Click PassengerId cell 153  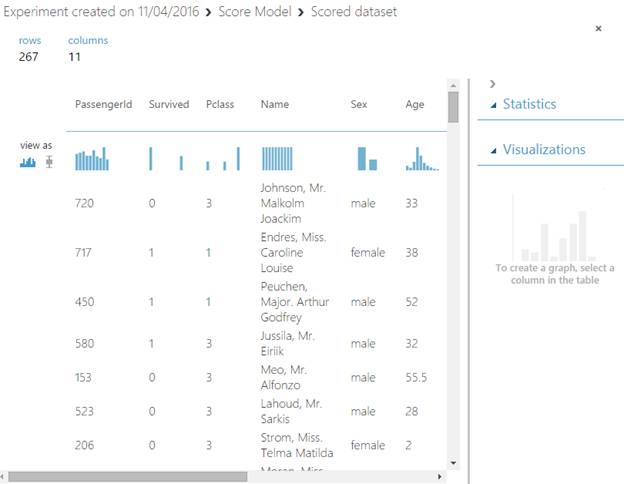tap(83, 377)
